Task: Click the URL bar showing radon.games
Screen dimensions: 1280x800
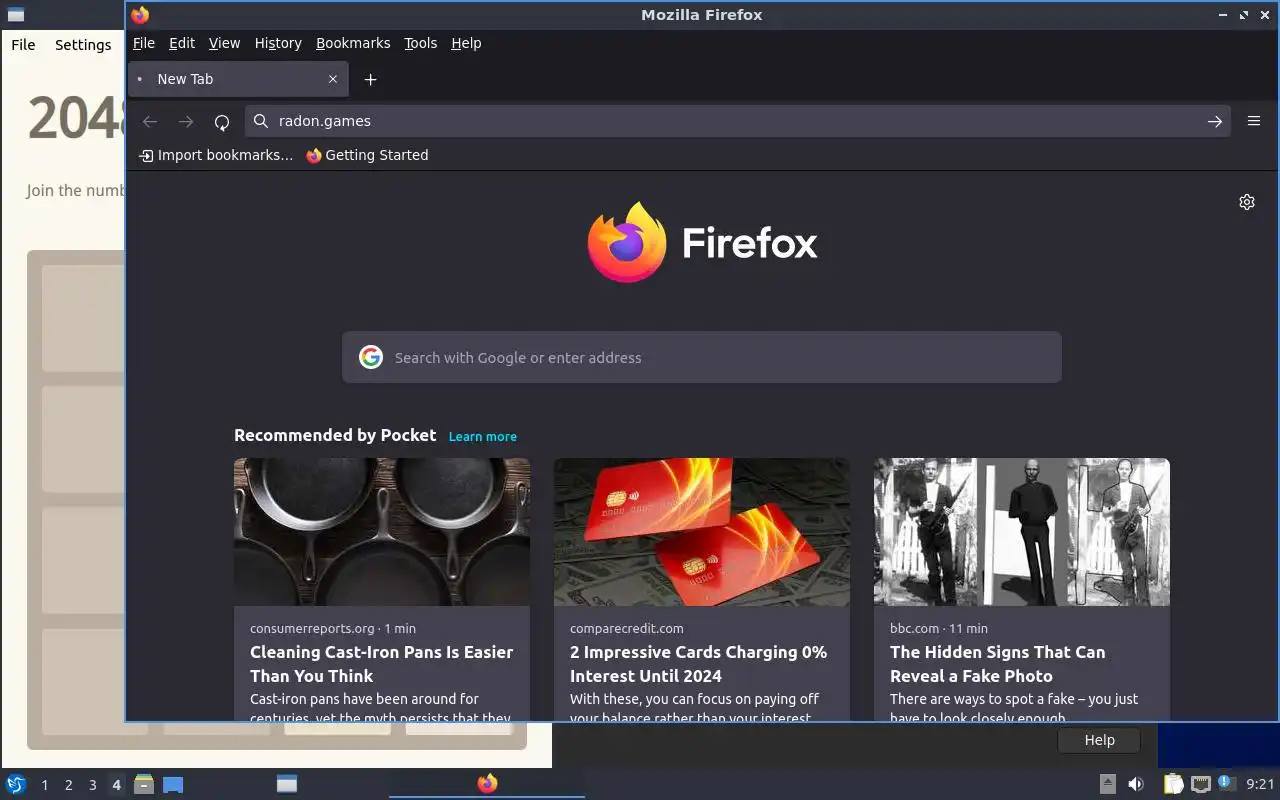Action: 737,121
